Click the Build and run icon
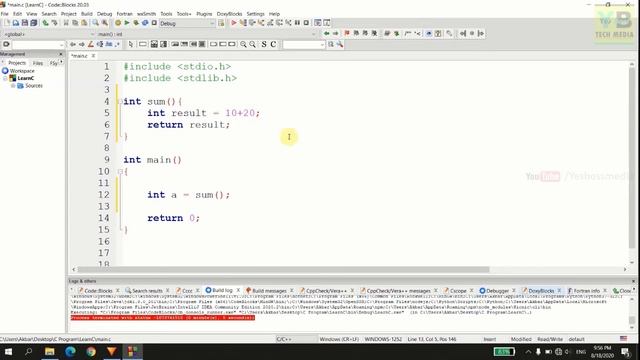 click(136, 23)
